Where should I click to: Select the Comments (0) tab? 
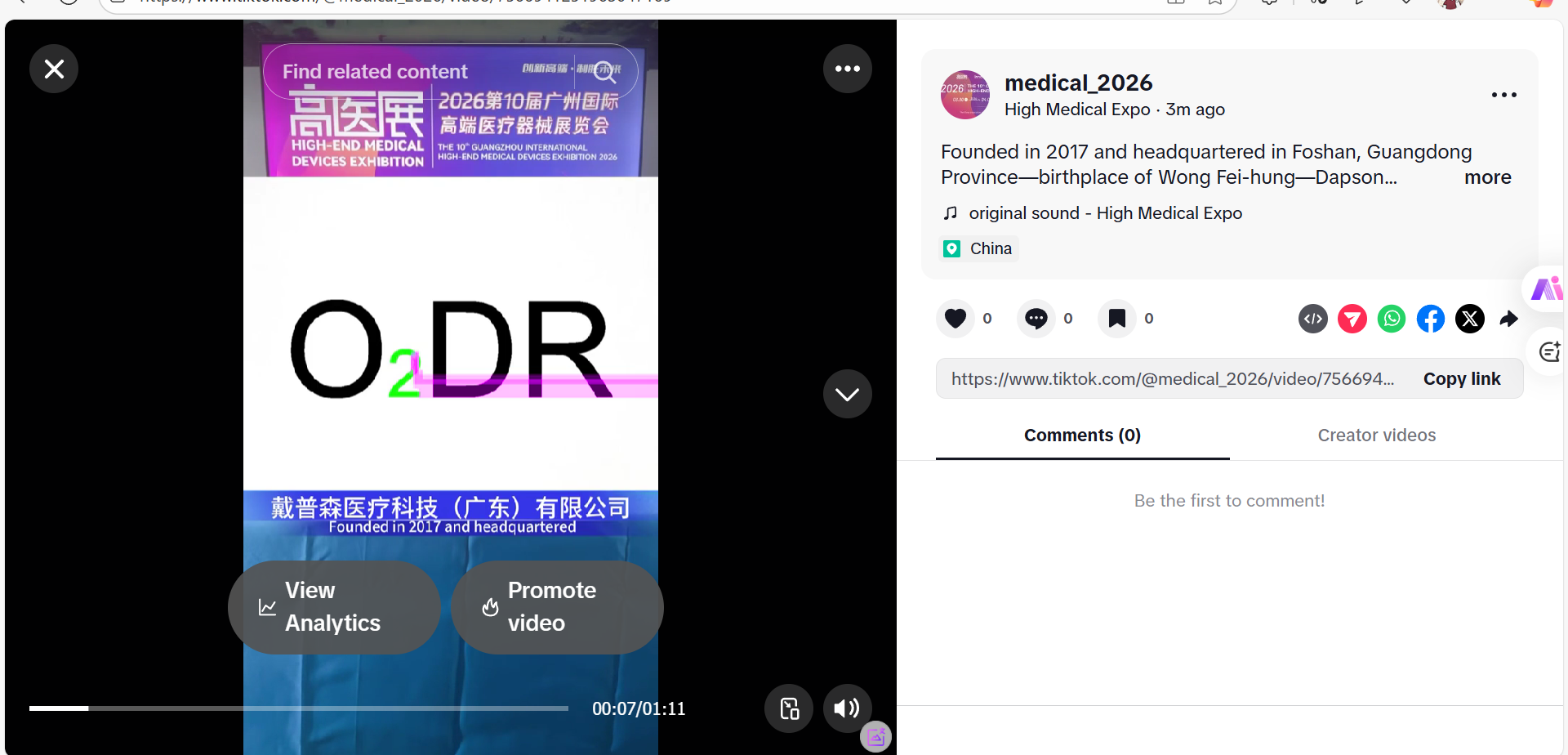(x=1082, y=436)
